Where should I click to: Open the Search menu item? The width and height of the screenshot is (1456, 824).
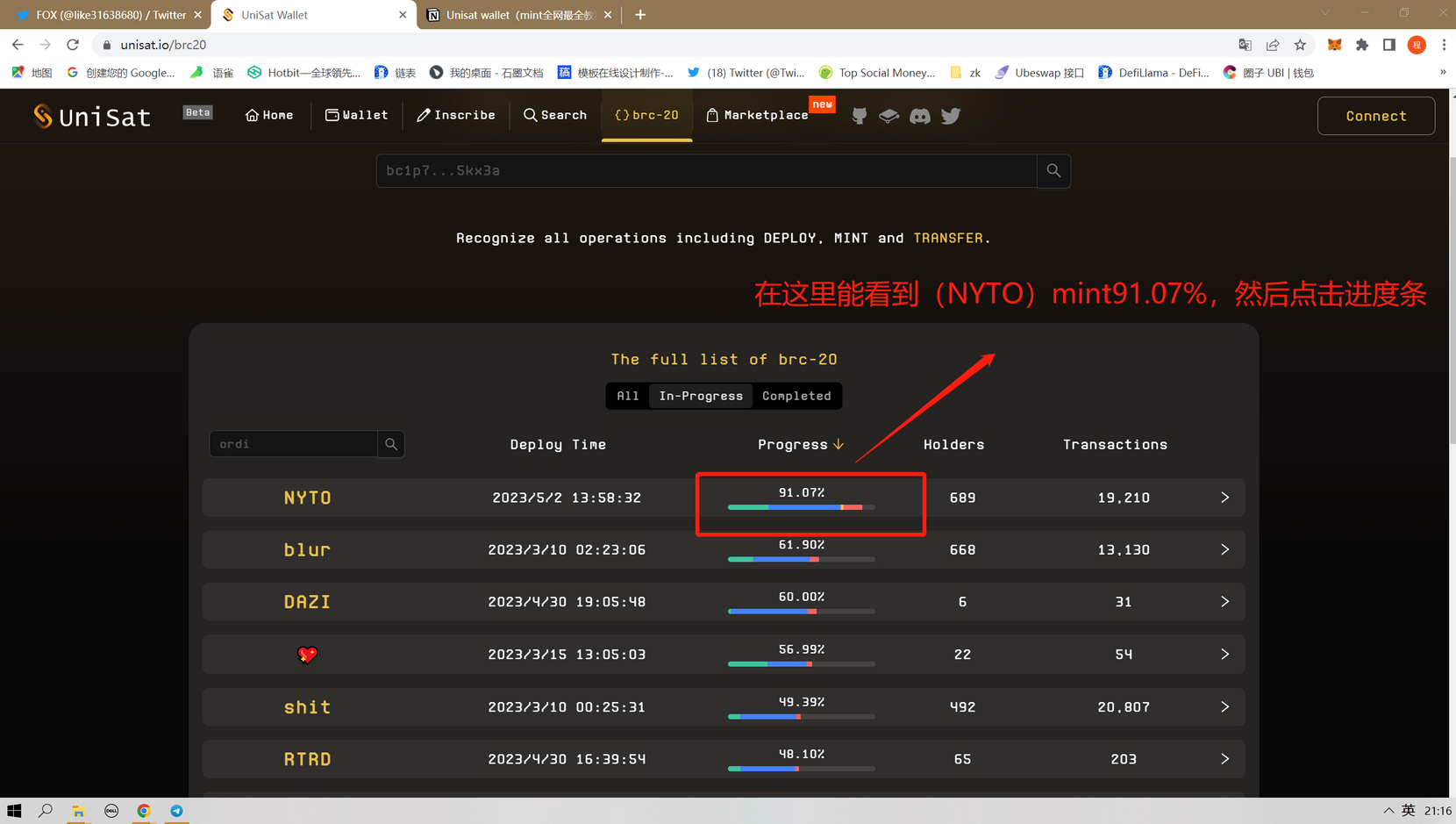pos(555,115)
